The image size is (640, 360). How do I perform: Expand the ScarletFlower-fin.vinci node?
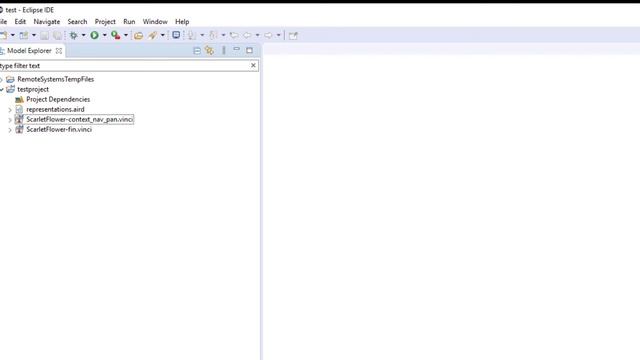(x=10, y=130)
